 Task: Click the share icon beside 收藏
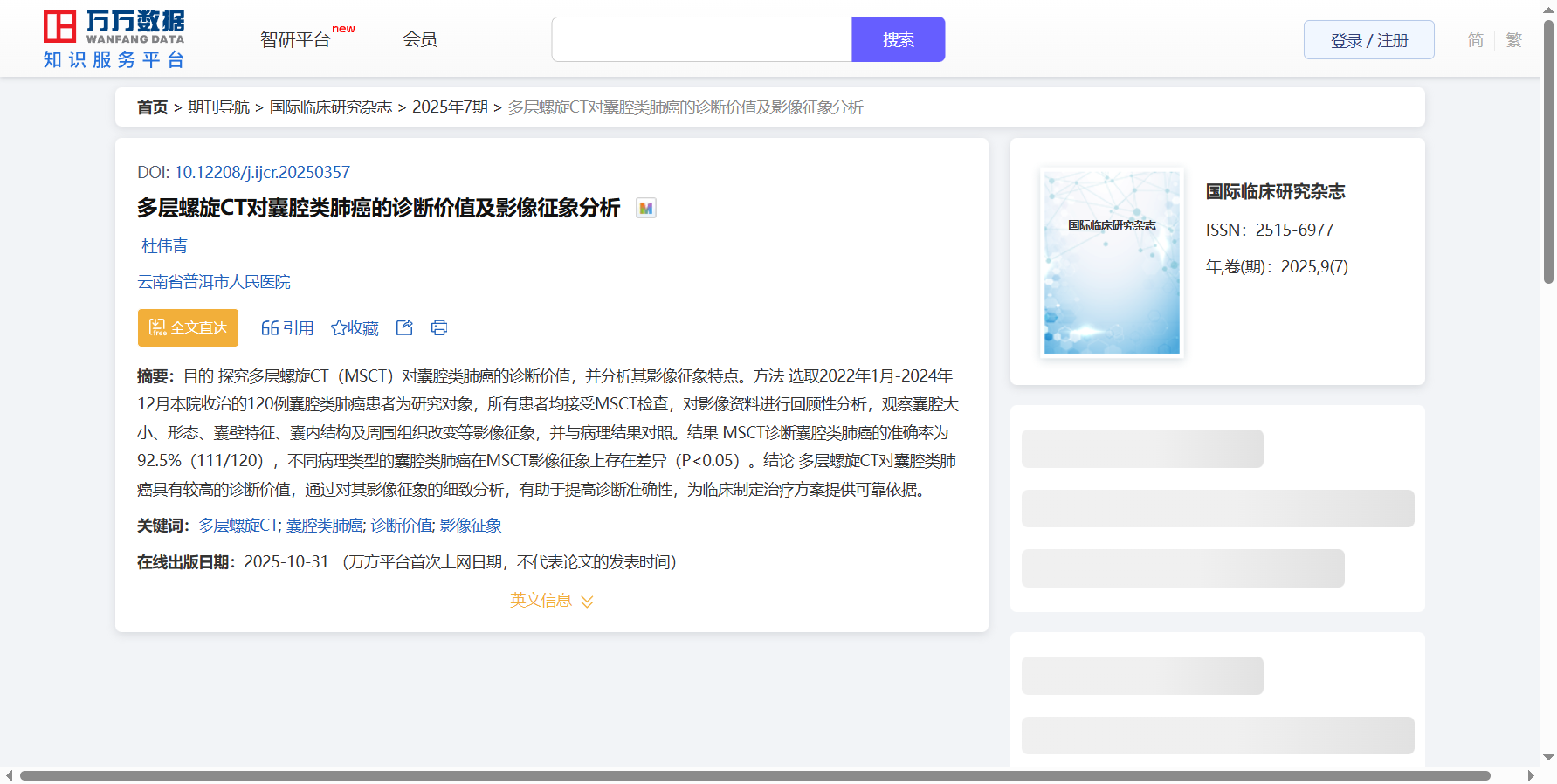[x=404, y=327]
